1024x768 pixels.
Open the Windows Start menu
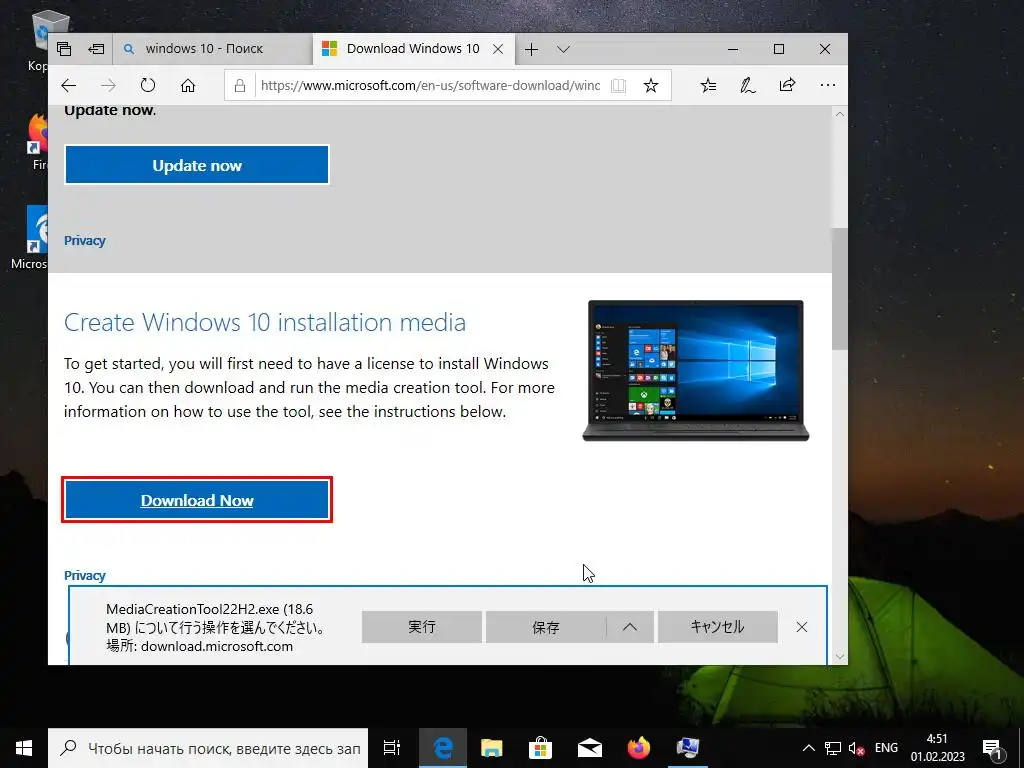click(24, 748)
